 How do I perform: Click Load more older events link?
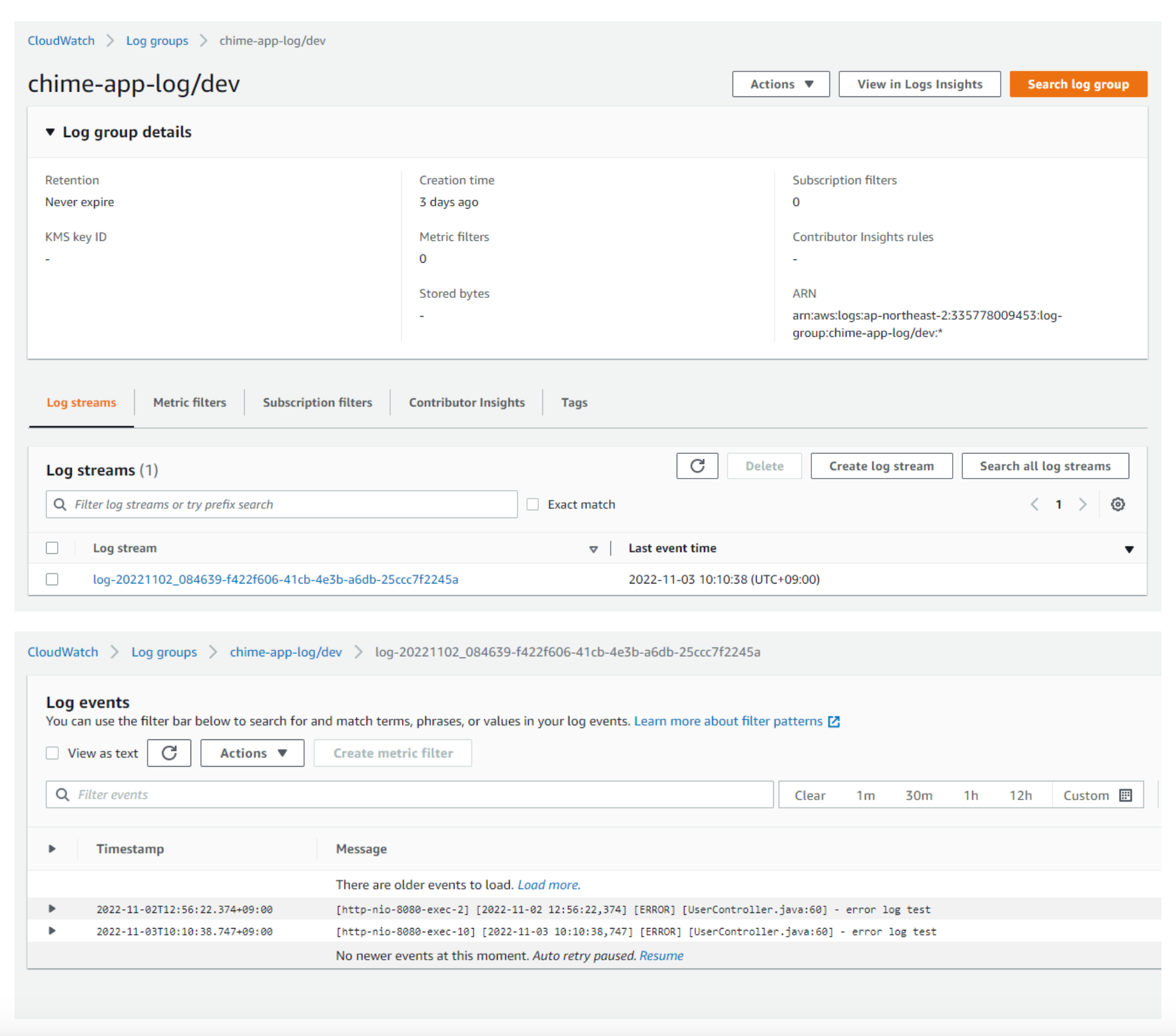pos(548,884)
